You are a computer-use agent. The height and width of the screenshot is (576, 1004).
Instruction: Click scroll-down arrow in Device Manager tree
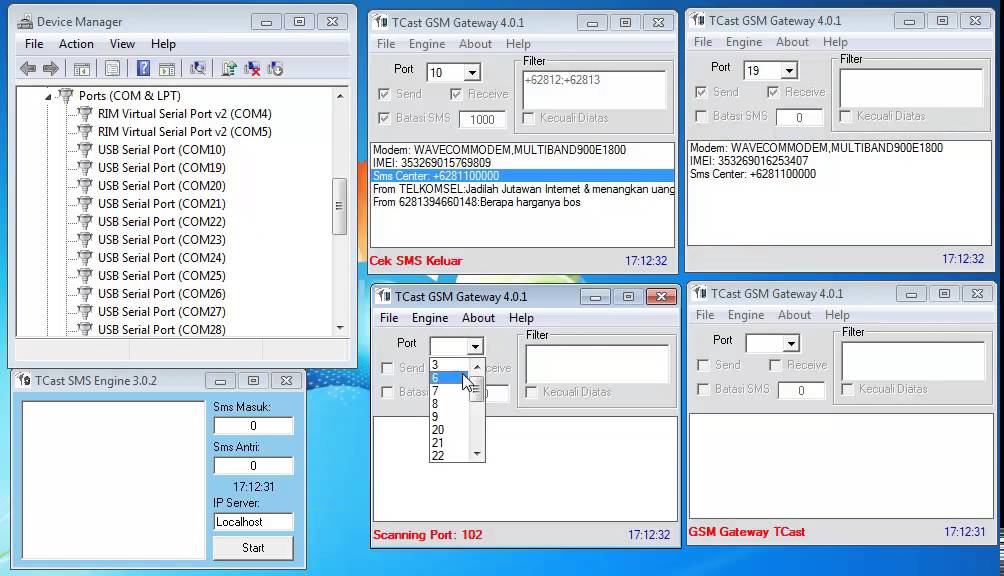point(340,328)
